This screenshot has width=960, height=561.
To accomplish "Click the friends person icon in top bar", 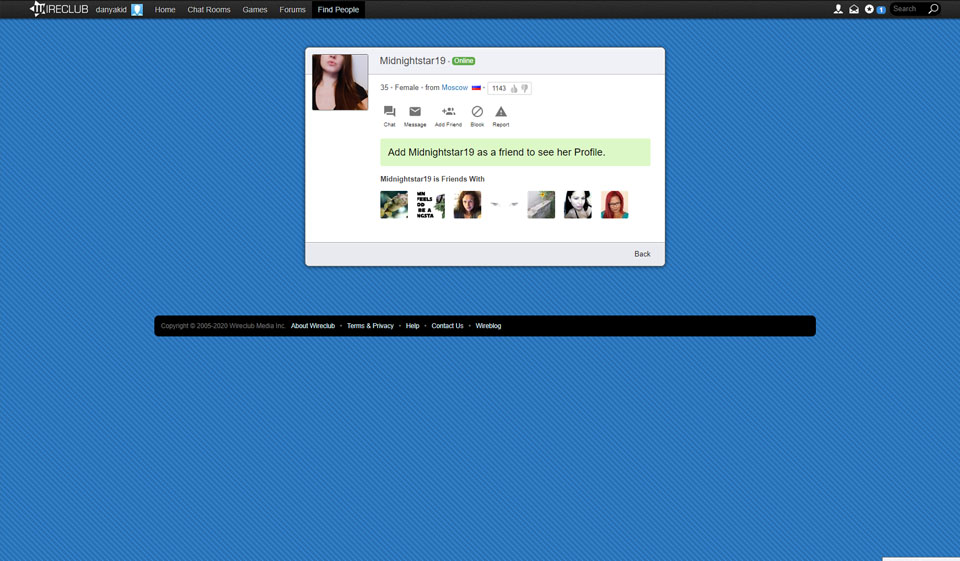I will click(838, 9).
